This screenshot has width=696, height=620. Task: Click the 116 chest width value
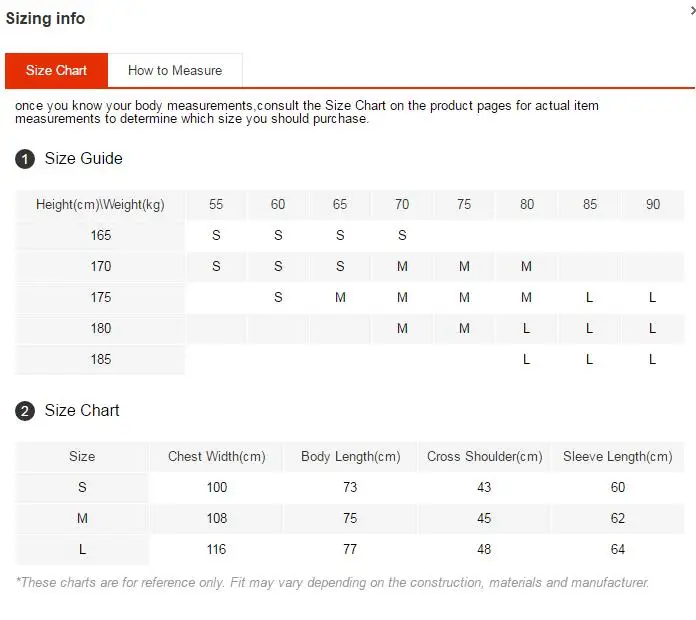(x=217, y=549)
